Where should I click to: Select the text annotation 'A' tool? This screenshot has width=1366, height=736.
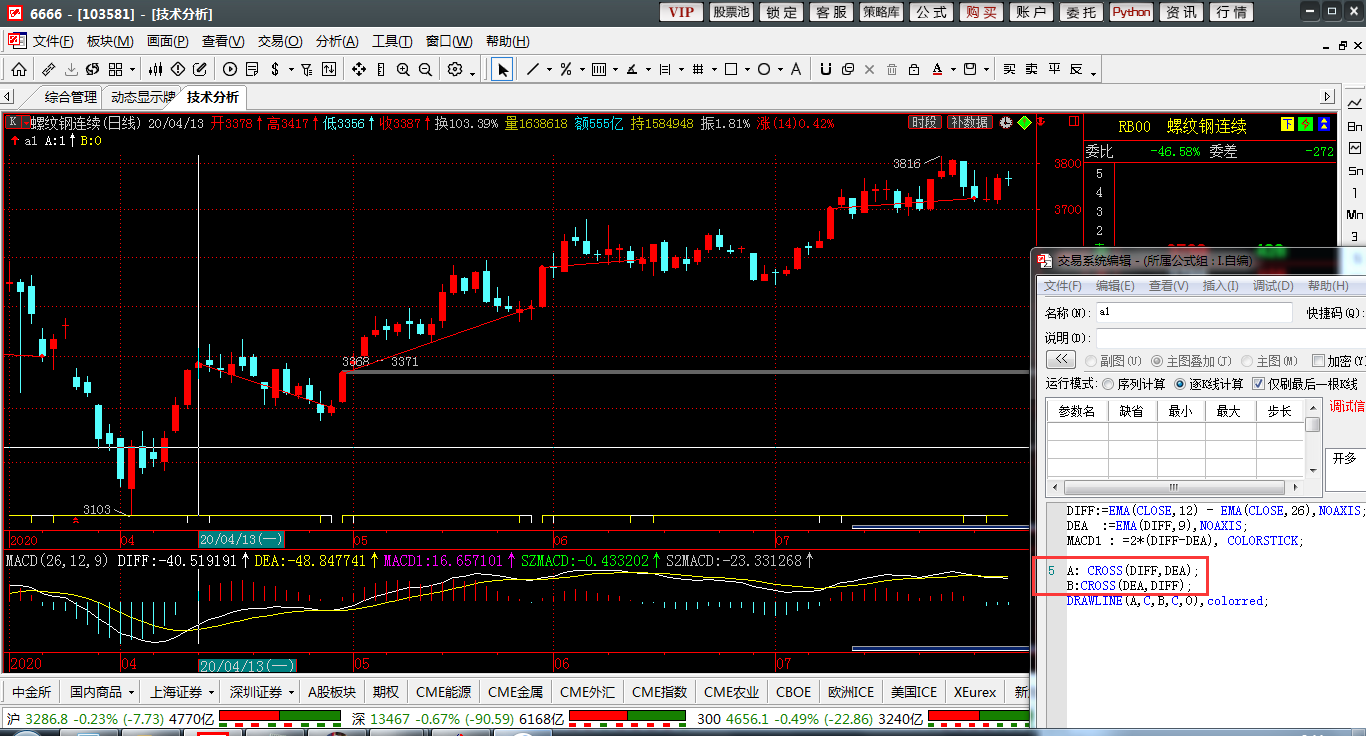click(x=796, y=69)
